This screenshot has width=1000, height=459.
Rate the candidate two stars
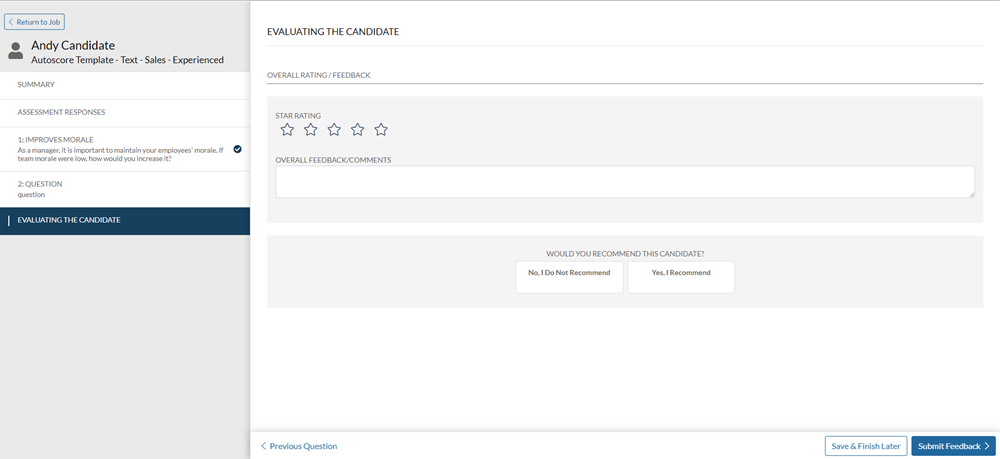click(x=311, y=130)
